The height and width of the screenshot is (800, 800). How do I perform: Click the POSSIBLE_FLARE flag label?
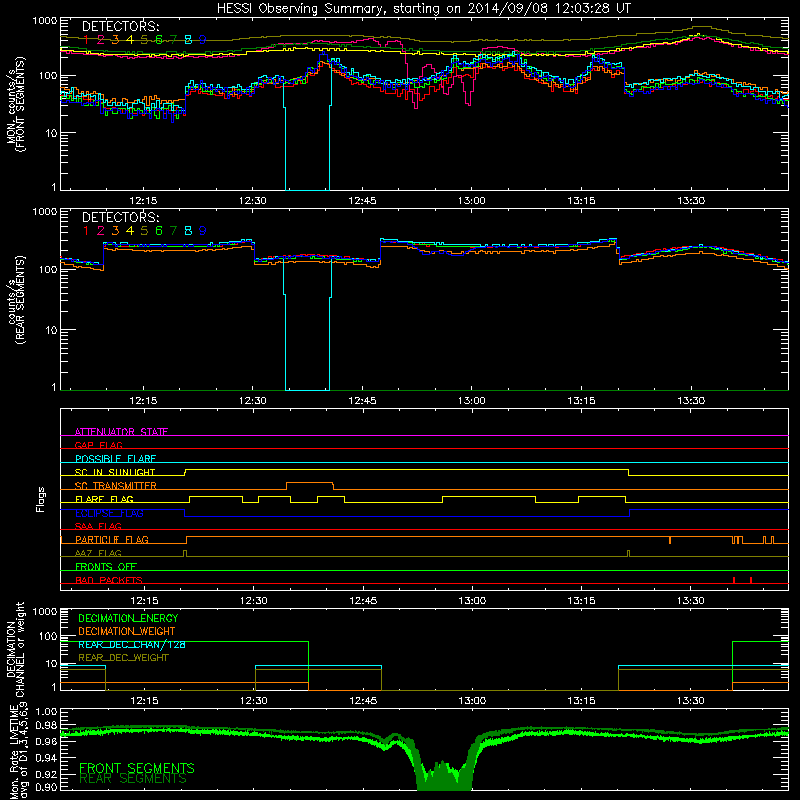(x=115, y=459)
